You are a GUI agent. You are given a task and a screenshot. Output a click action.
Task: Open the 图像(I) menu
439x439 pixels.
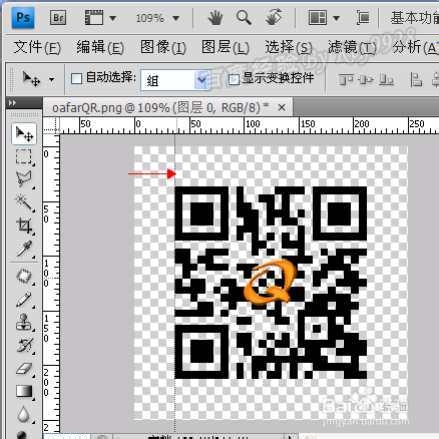click(x=163, y=47)
